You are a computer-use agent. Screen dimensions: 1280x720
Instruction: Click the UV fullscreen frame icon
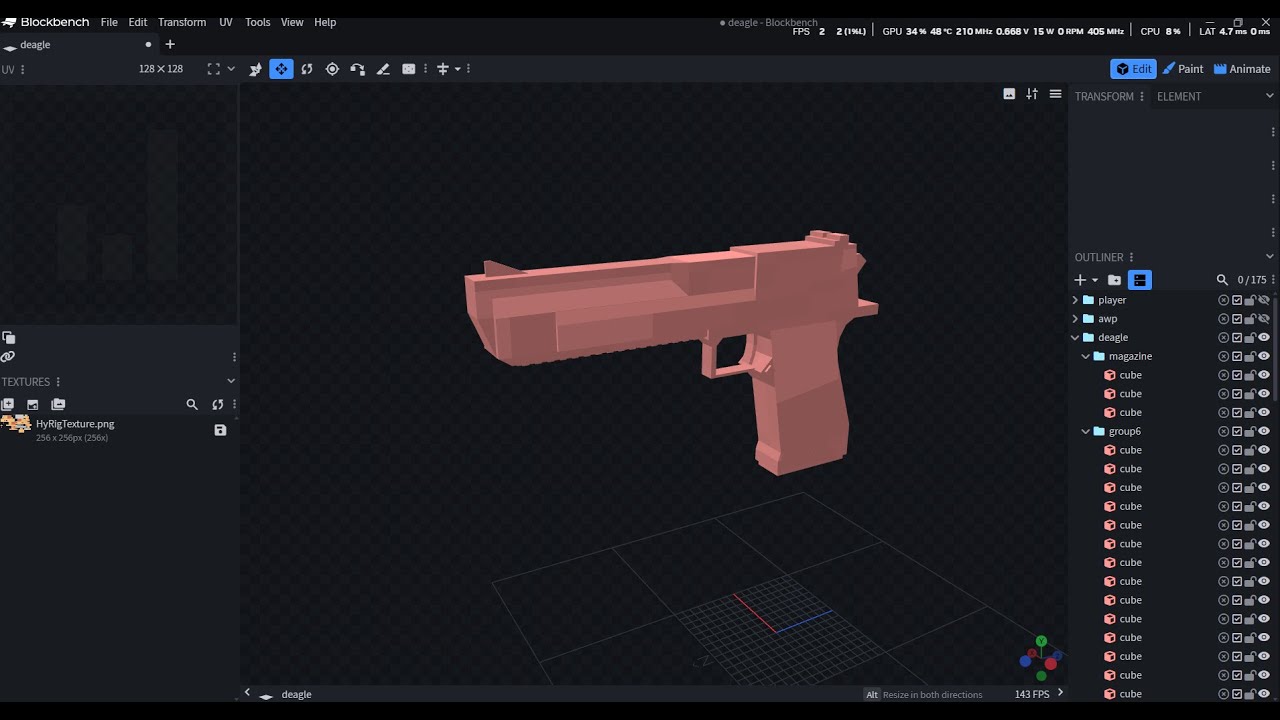[213, 69]
